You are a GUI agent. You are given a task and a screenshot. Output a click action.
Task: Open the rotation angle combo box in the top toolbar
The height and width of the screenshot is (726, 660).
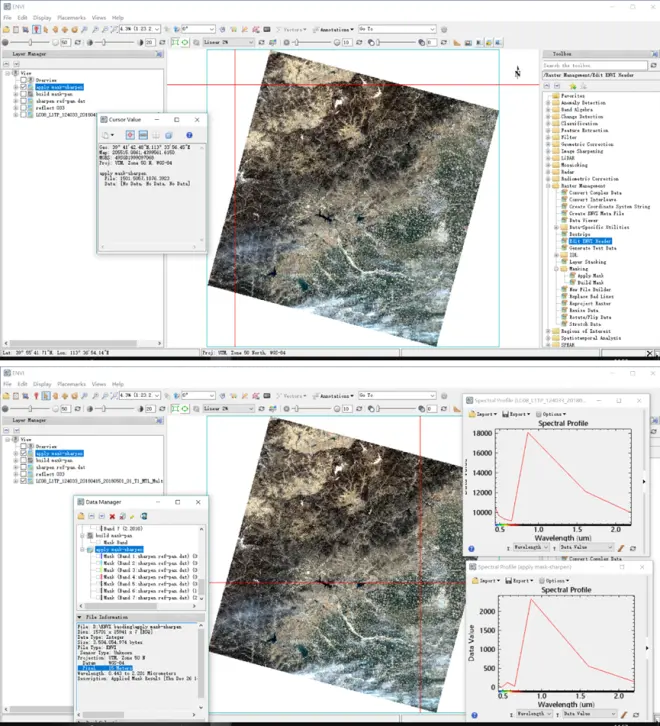(198, 29)
